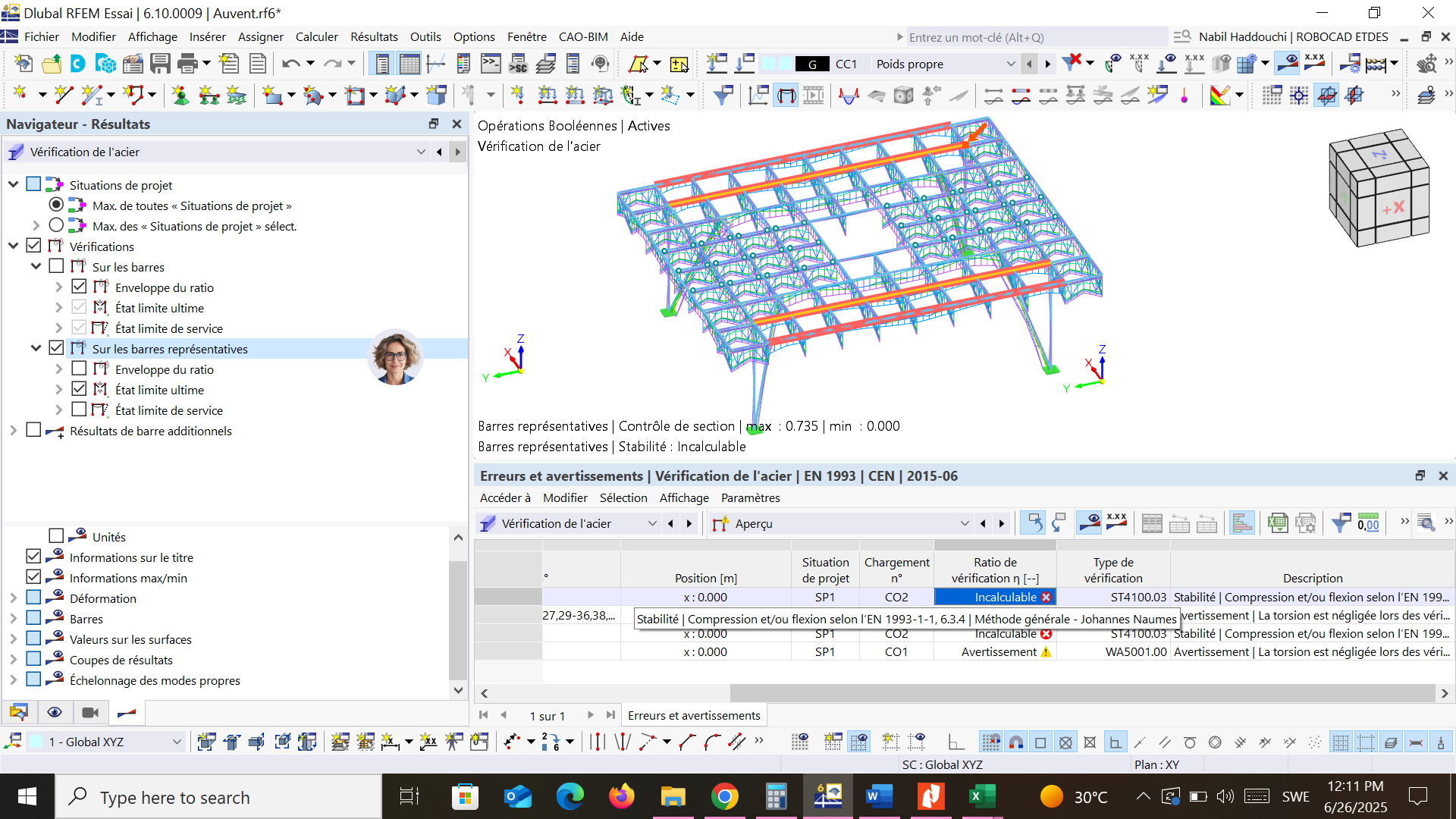Image resolution: width=1456 pixels, height=819 pixels.
Task: Toggle Situations de projet checkbox
Action: coord(33,184)
